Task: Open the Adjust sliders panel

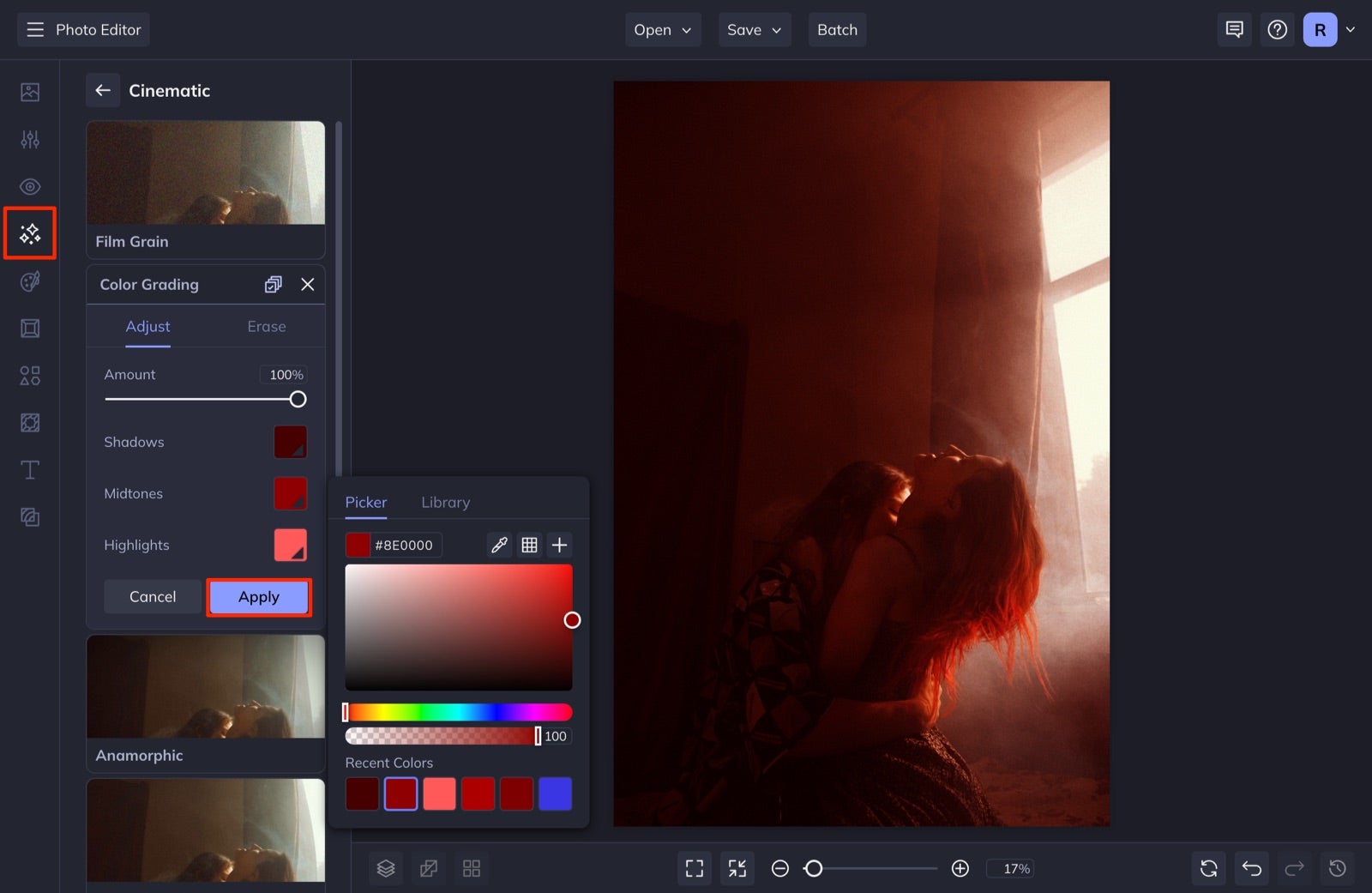Action: (29, 139)
